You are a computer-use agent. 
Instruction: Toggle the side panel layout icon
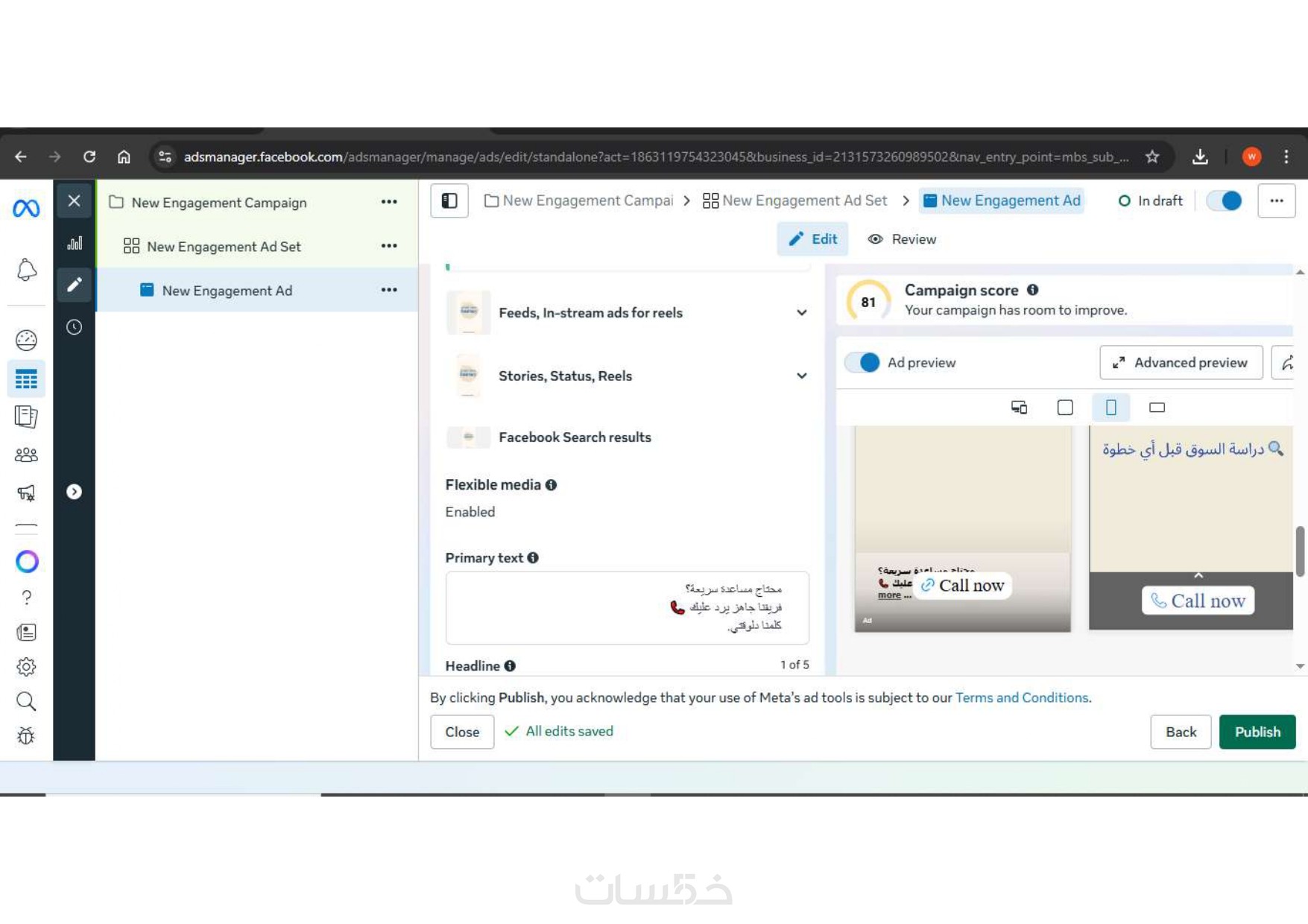[x=449, y=200]
